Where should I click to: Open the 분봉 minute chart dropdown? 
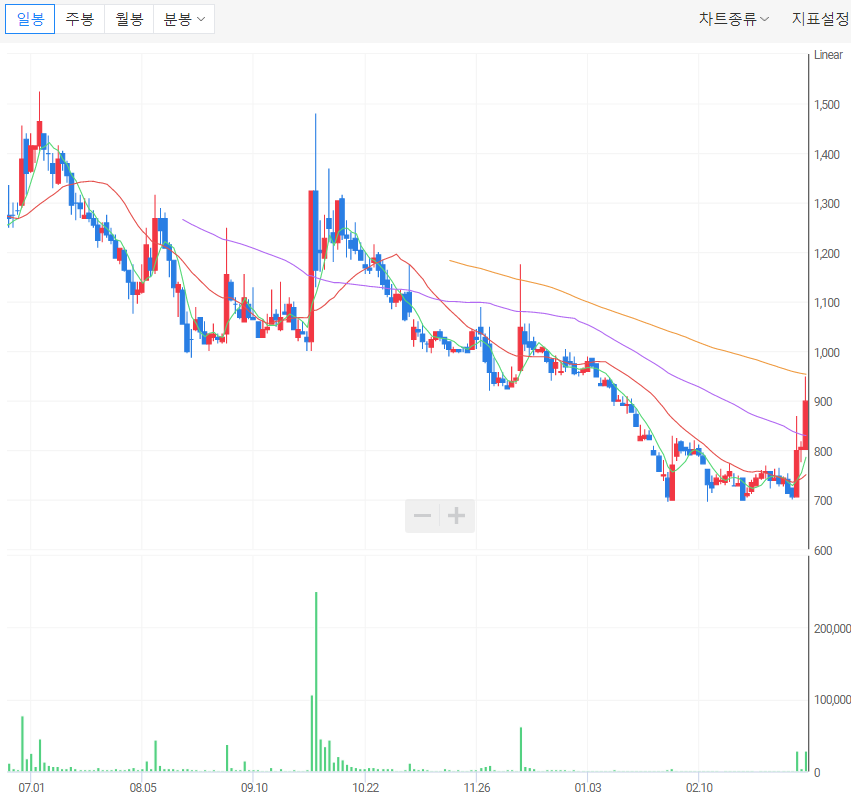coord(184,19)
